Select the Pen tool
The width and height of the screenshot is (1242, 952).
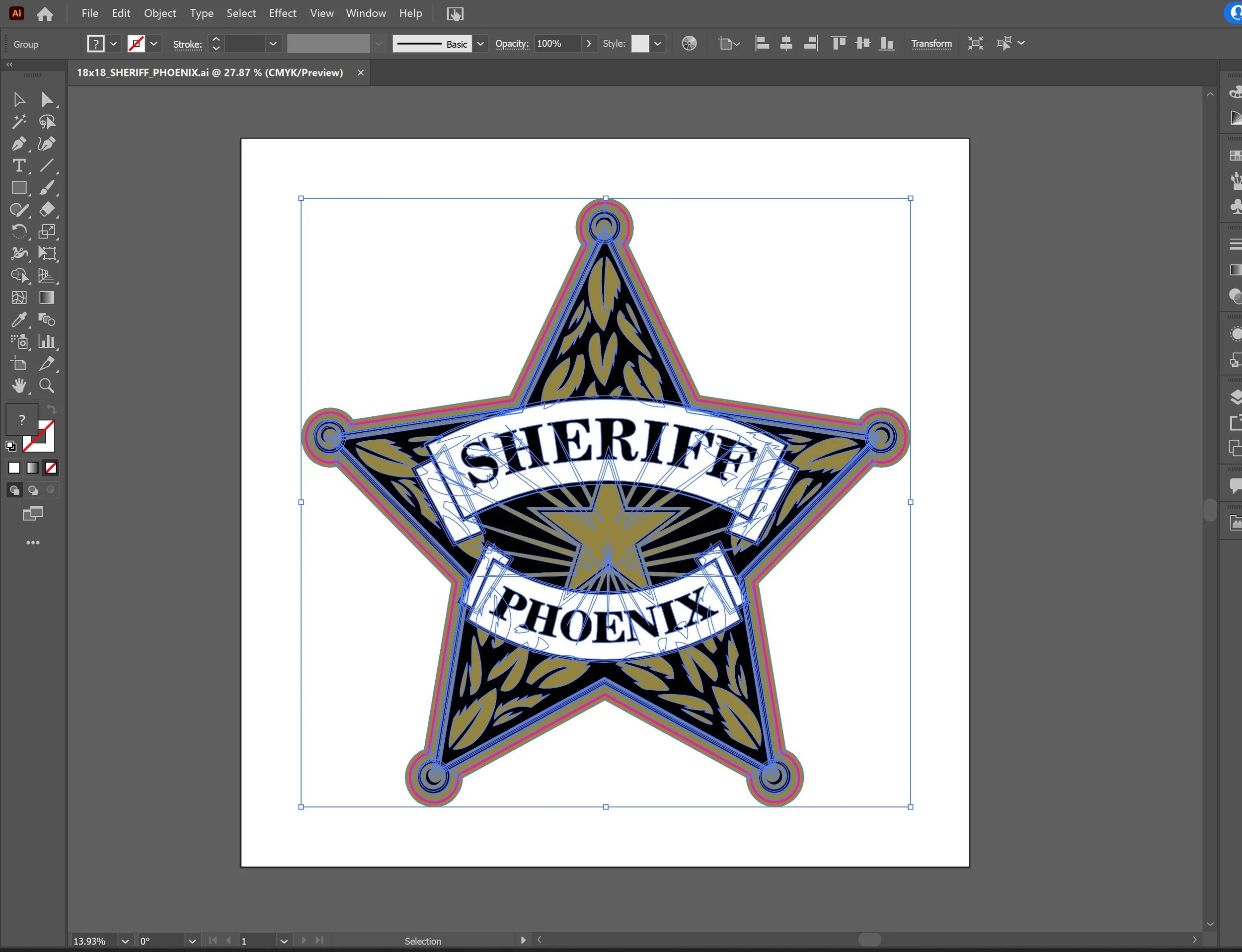pyautogui.click(x=18, y=144)
